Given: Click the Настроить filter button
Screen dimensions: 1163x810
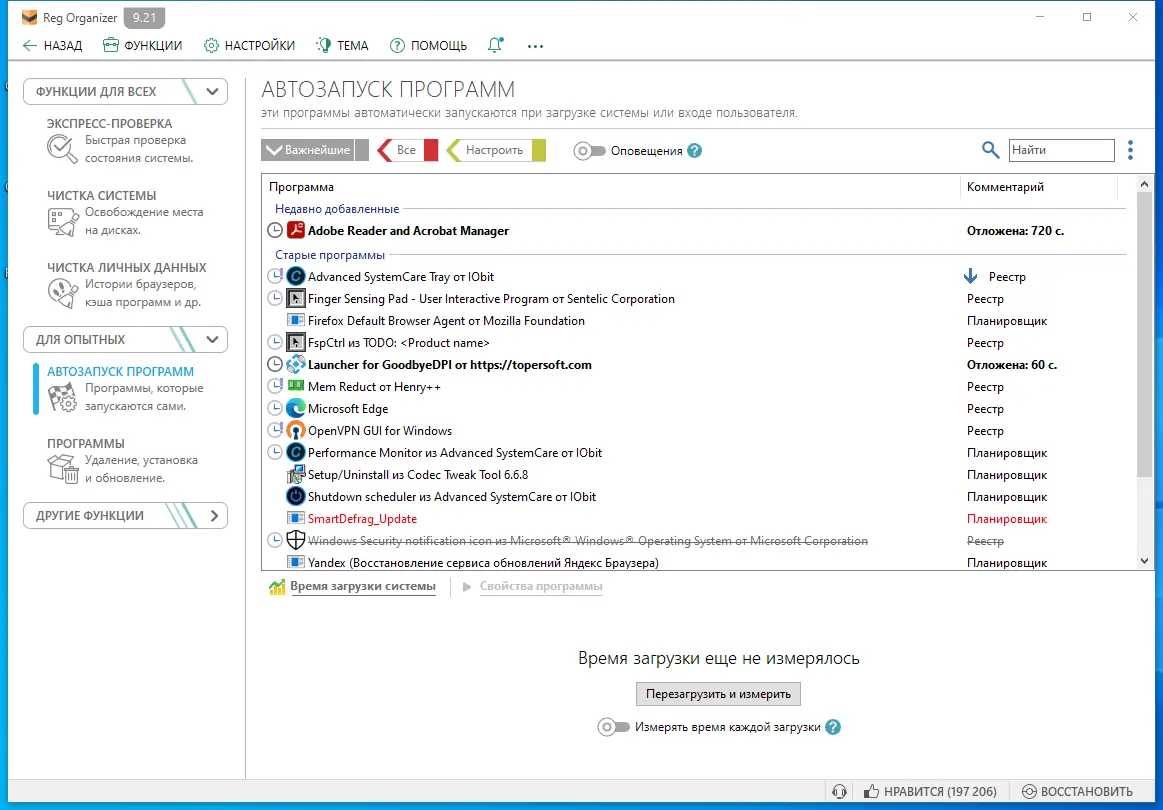Looking at the screenshot, I should (x=495, y=150).
